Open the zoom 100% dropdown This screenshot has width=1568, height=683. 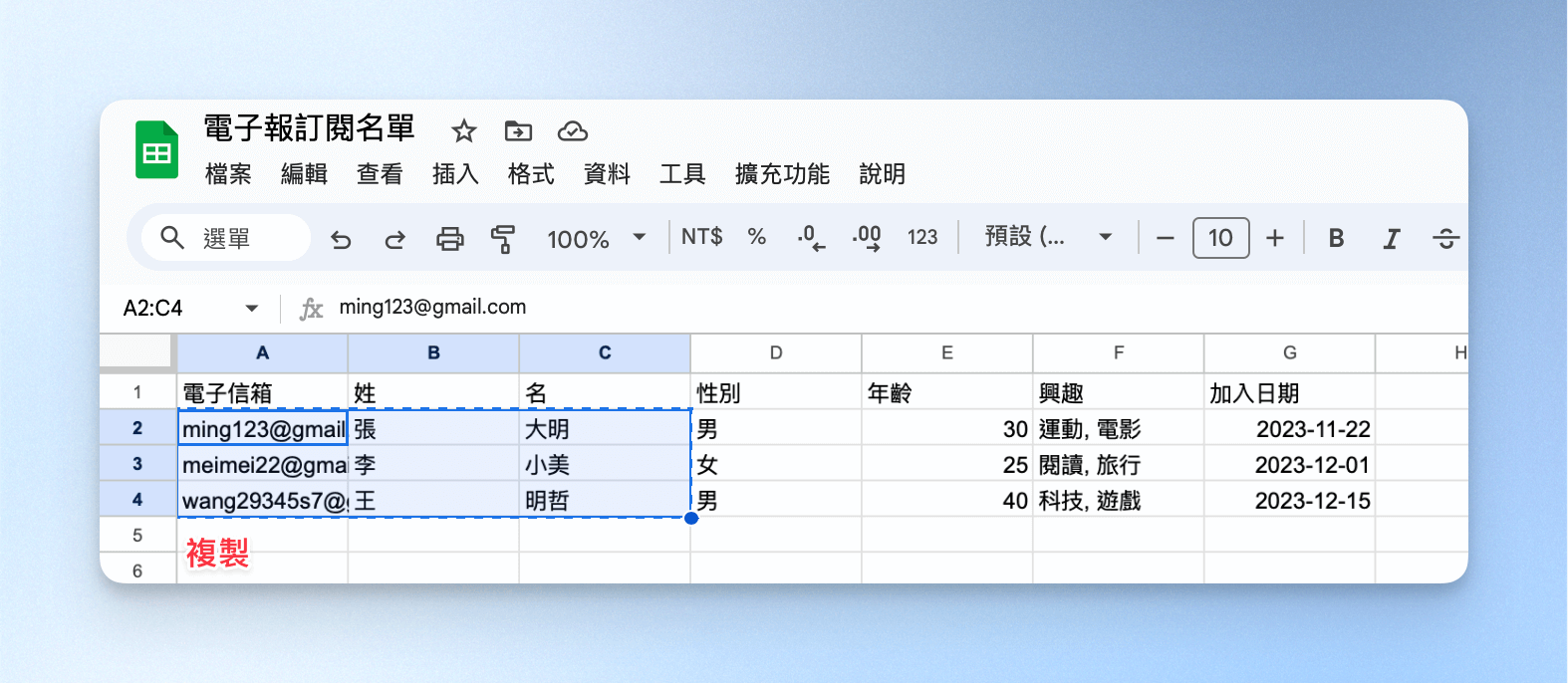(x=596, y=239)
